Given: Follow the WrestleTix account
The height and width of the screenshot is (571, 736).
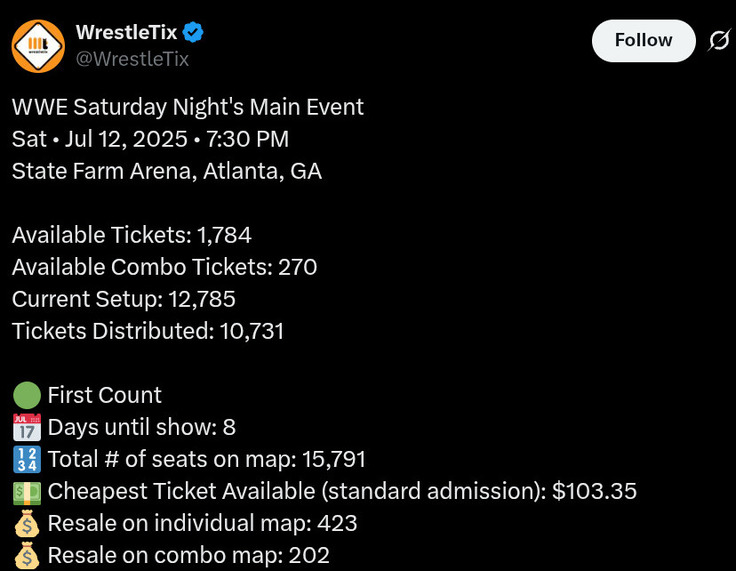Looking at the screenshot, I should pyautogui.click(x=644, y=40).
